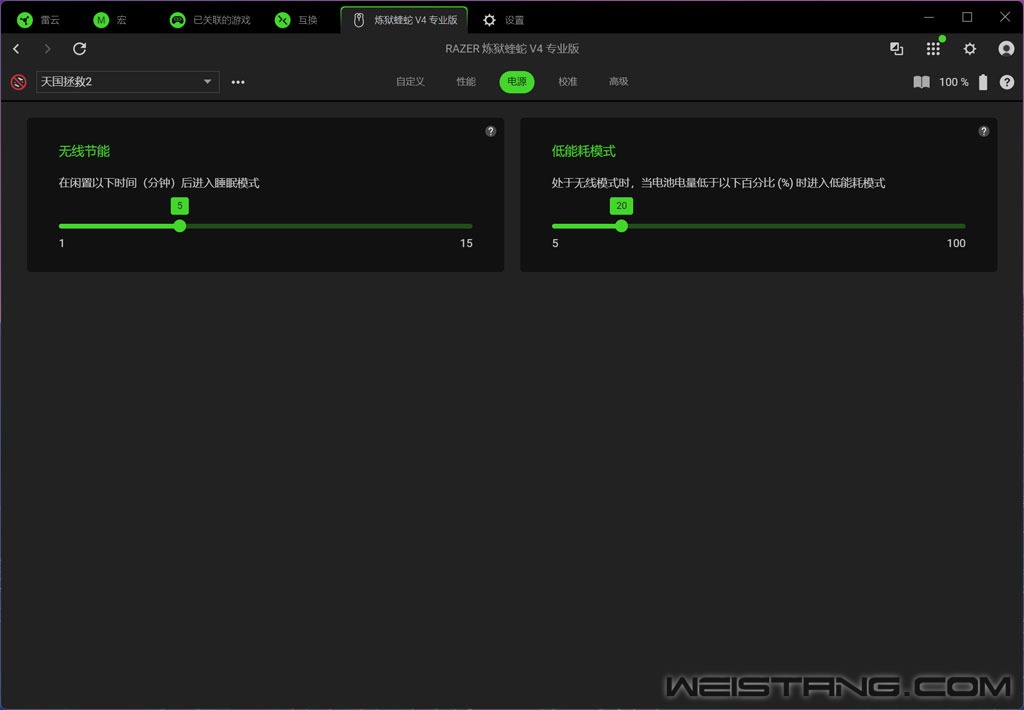Switch to the 性能 tab
The height and width of the screenshot is (710, 1024).
[x=466, y=82]
